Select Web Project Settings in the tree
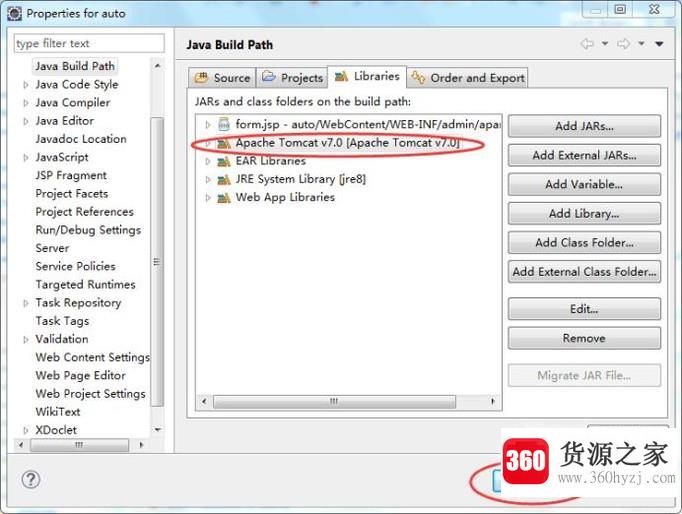Image resolution: width=682 pixels, height=514 pixels. [x=90, y=394]
